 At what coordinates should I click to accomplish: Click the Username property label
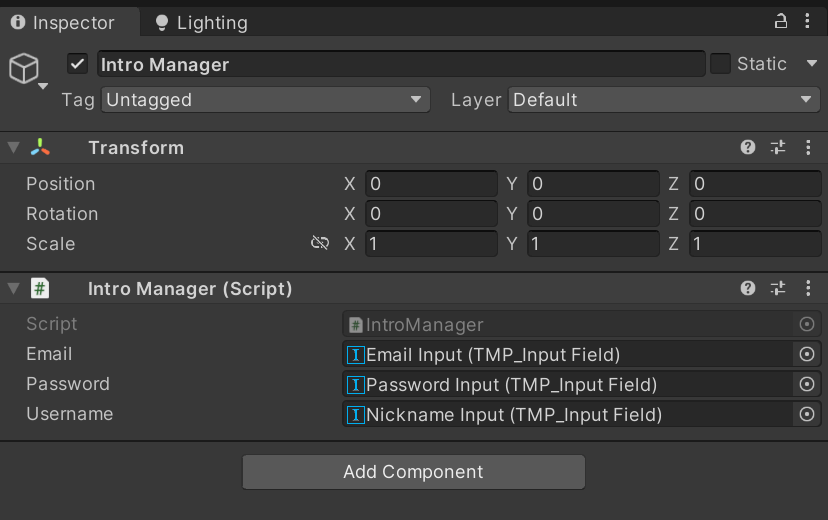(x=70, y=414)
